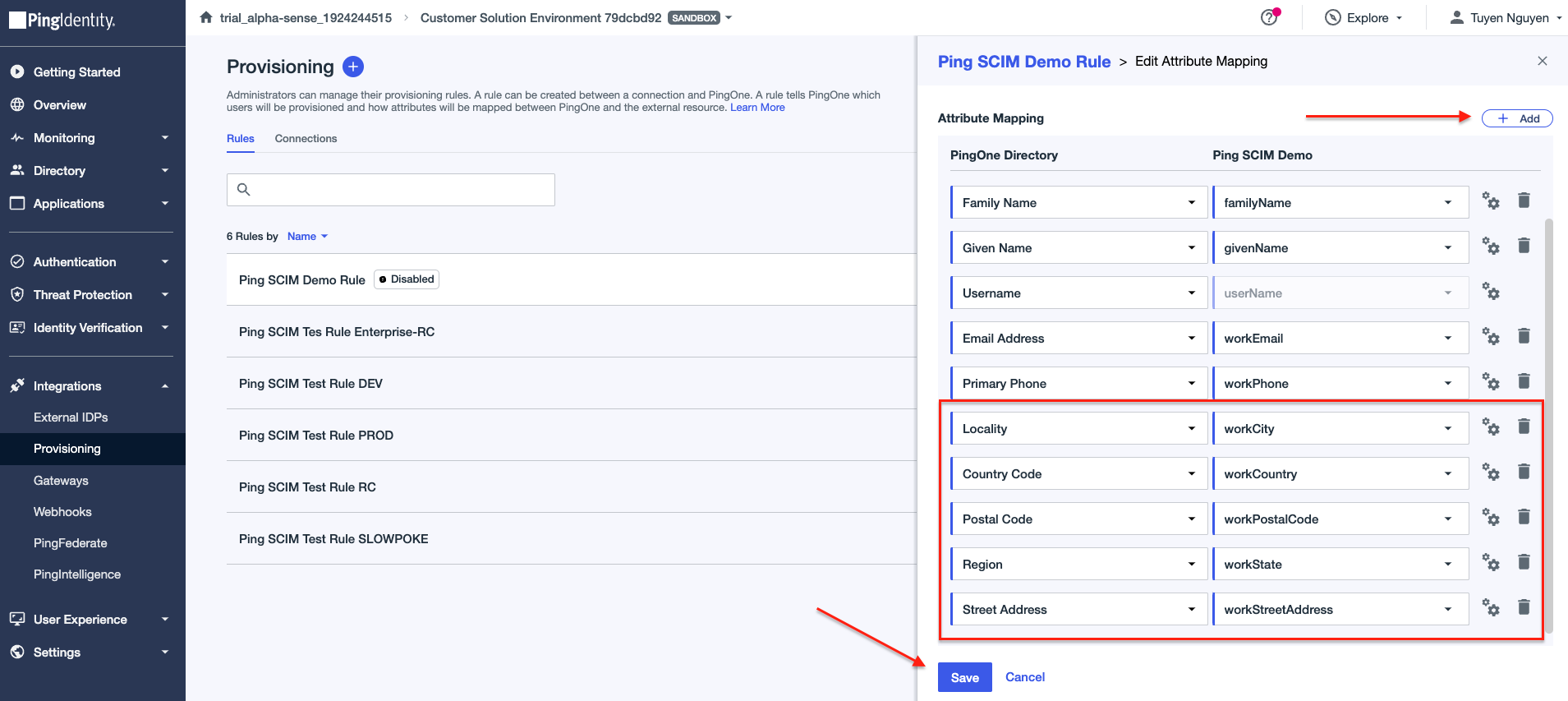Open gear settings for Given Name mapping
The image size is (1568, 701).
1491,247
